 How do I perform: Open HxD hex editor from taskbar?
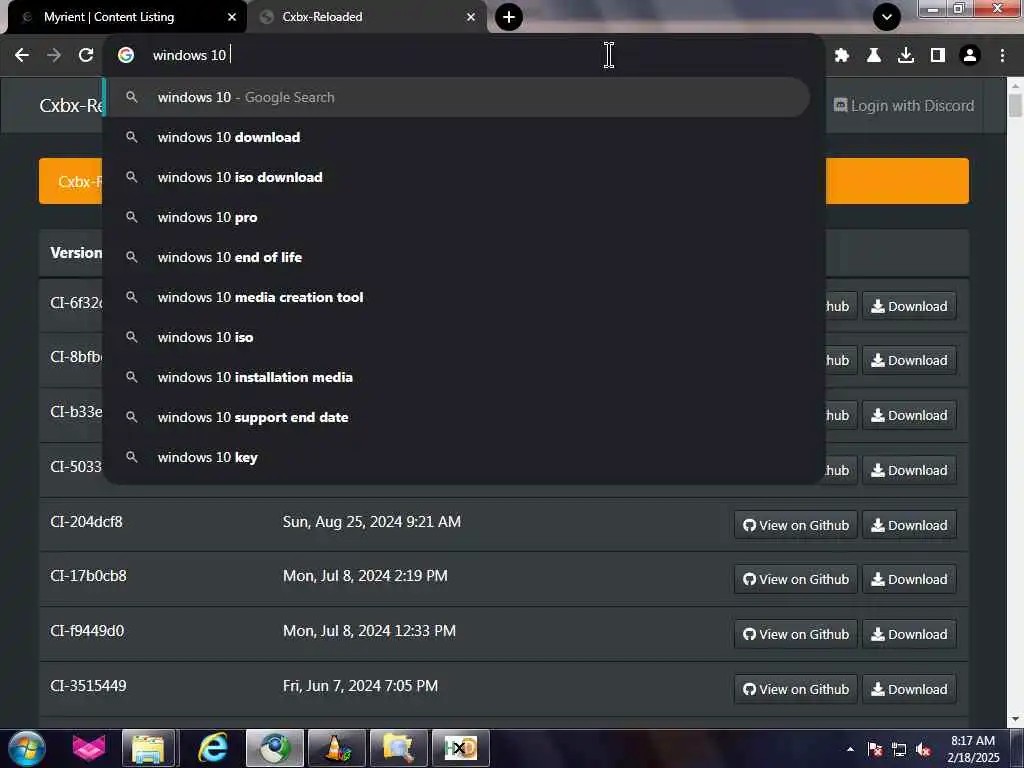[x=461, y=748]
